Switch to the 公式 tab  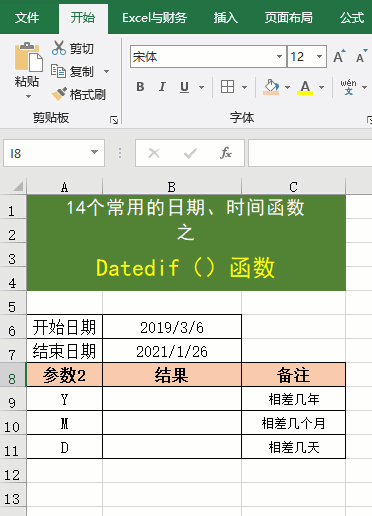(352, 18)
